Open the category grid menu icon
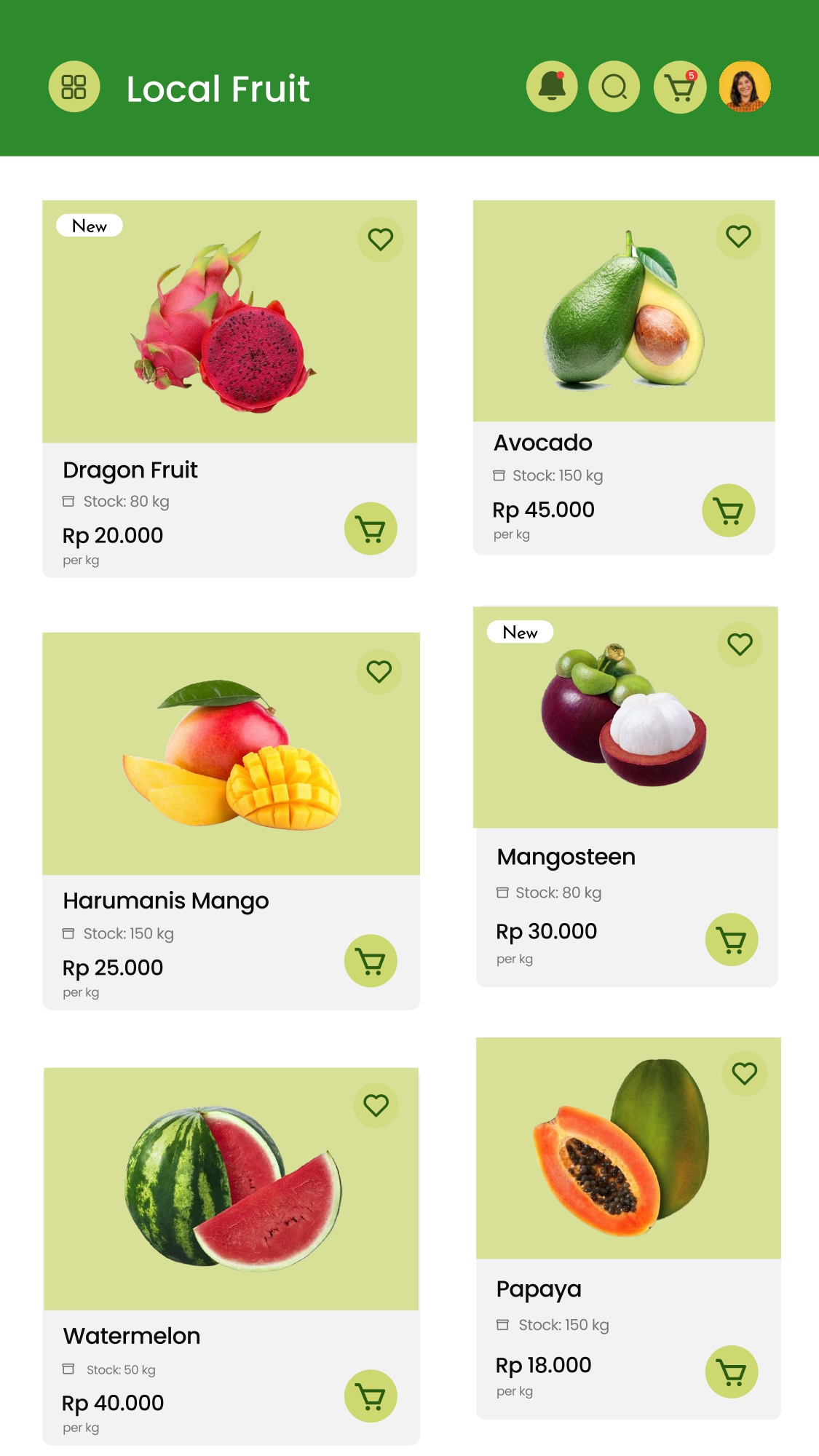This screenshot has width=819, height=1456. click(74, 87)
